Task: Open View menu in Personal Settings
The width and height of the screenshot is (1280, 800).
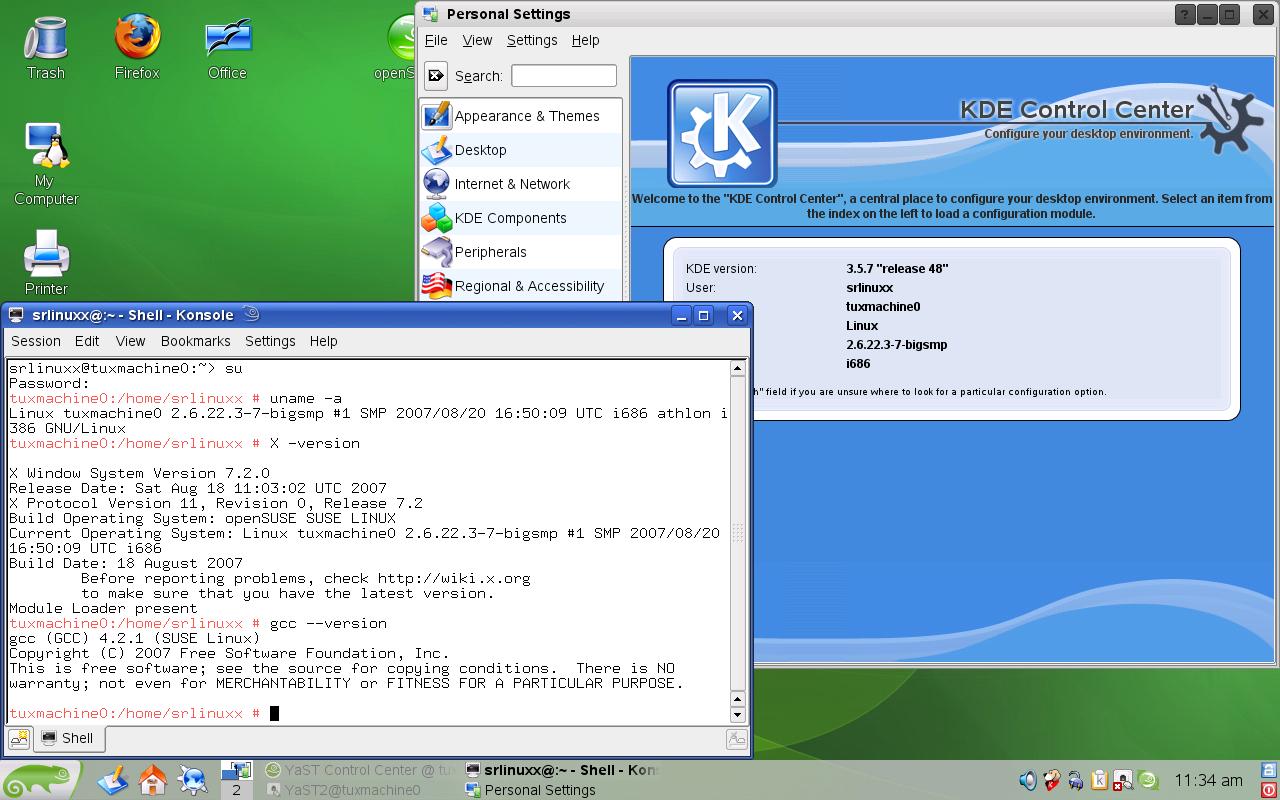Action: [x=477, y=40]
